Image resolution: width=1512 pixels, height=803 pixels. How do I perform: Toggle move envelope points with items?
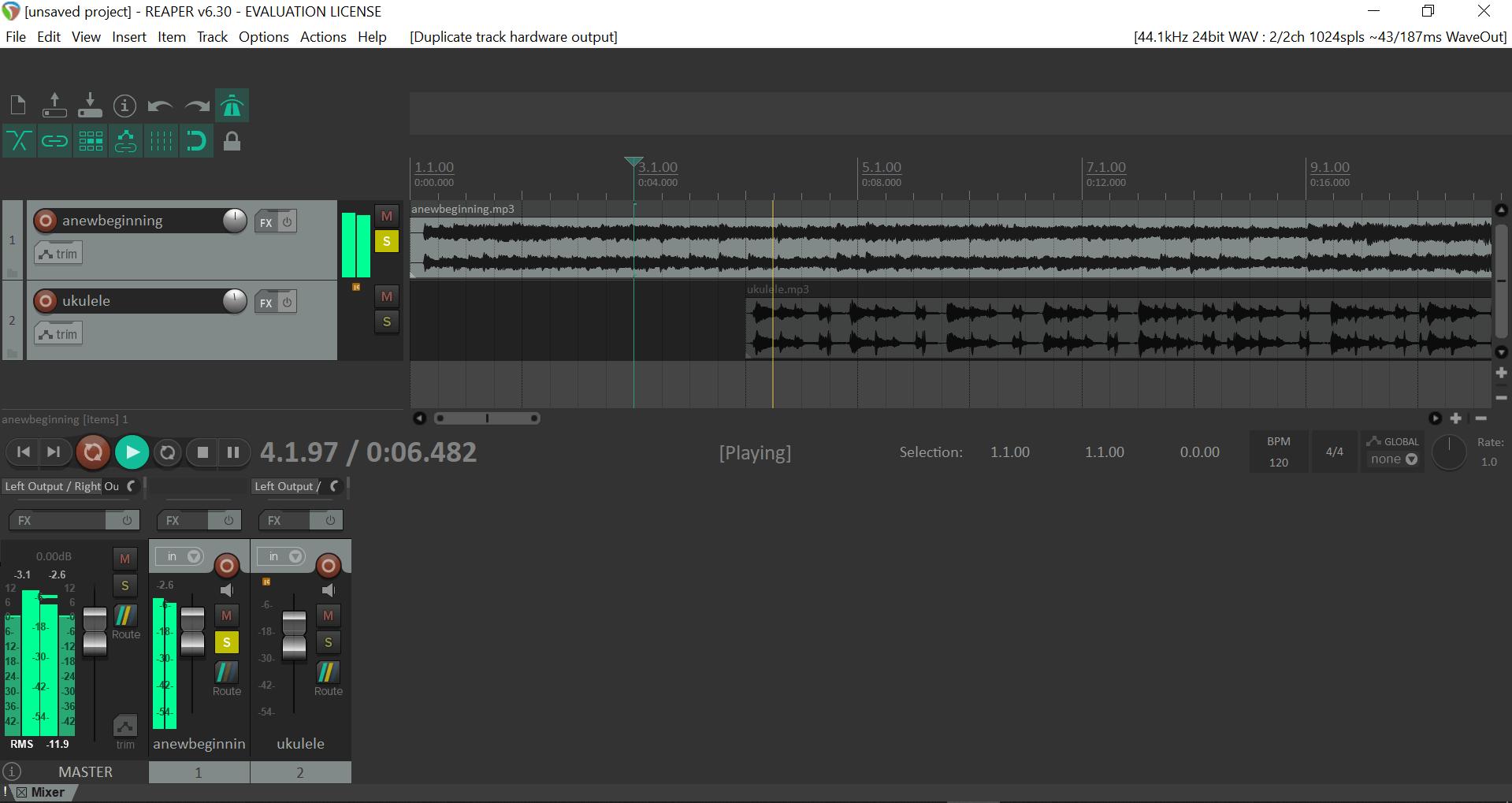coord(124,141)
